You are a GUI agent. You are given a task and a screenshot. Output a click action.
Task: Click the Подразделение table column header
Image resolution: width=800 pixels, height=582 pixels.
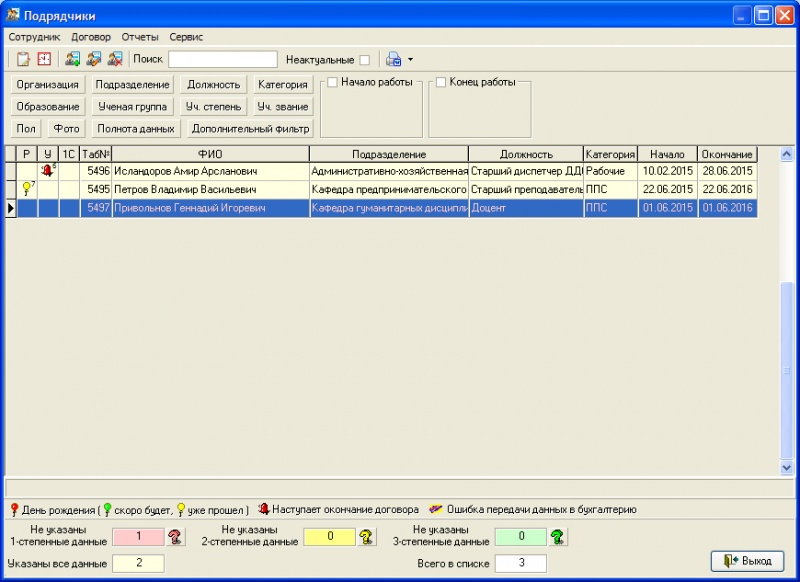[x=389, y=154]
